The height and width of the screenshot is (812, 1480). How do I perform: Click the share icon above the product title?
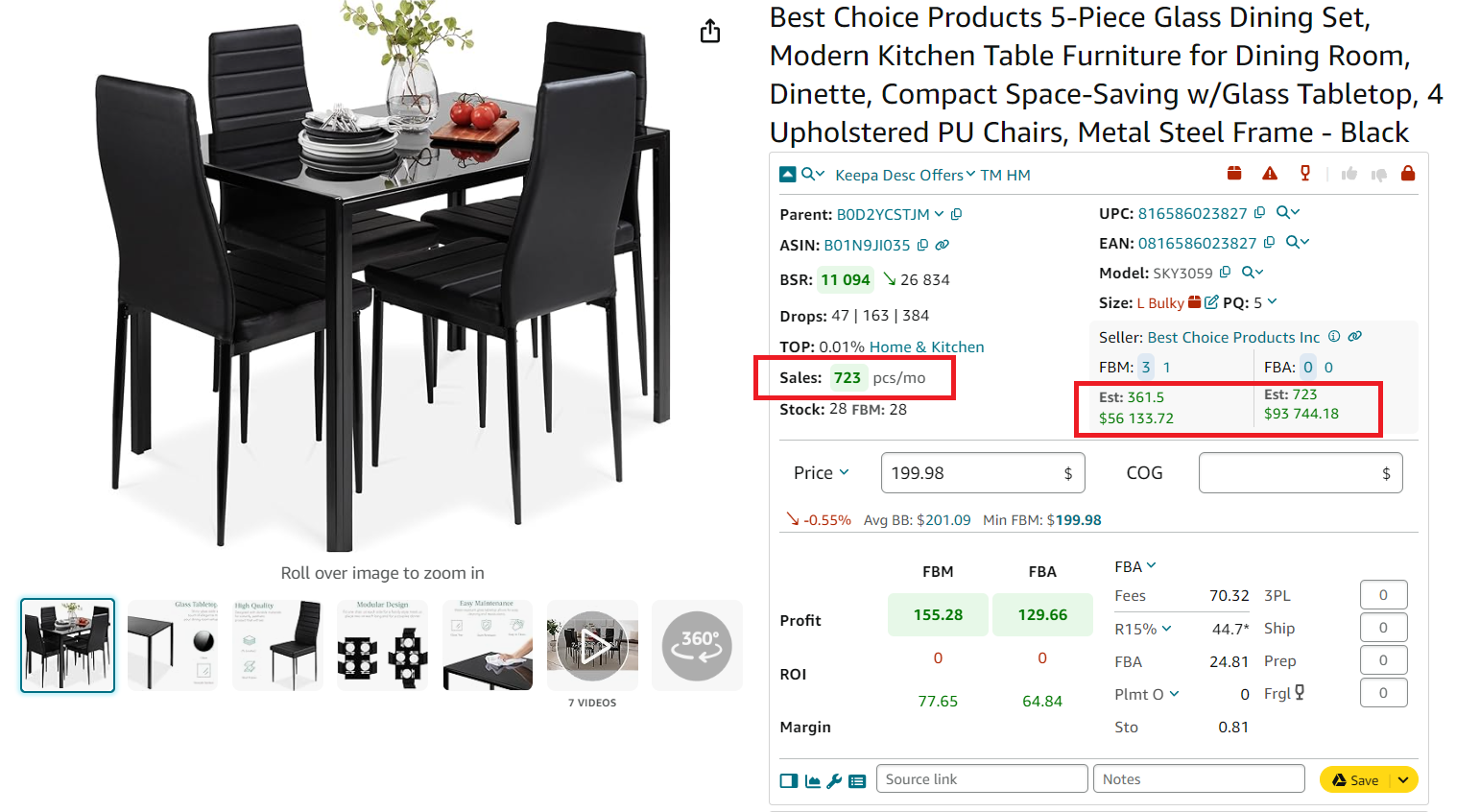[x=709, y=31]
